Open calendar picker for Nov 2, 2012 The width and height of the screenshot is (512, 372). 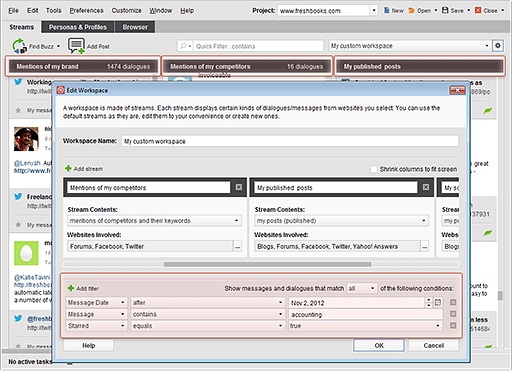(x=438, y=302)
